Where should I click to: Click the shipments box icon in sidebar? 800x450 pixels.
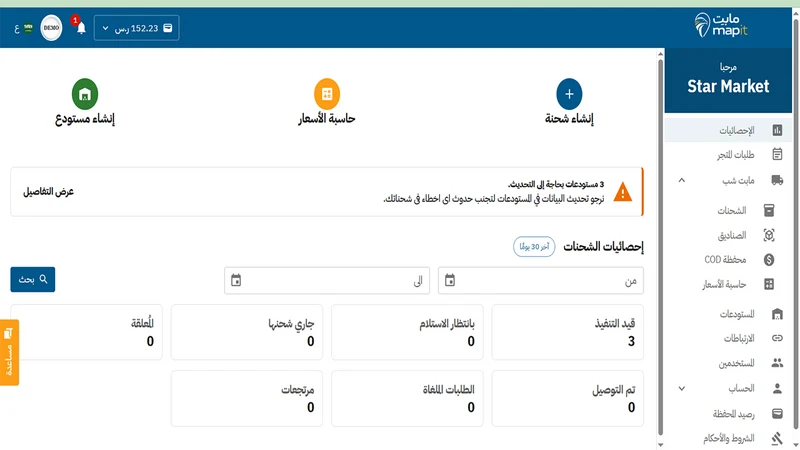point(769,210)
